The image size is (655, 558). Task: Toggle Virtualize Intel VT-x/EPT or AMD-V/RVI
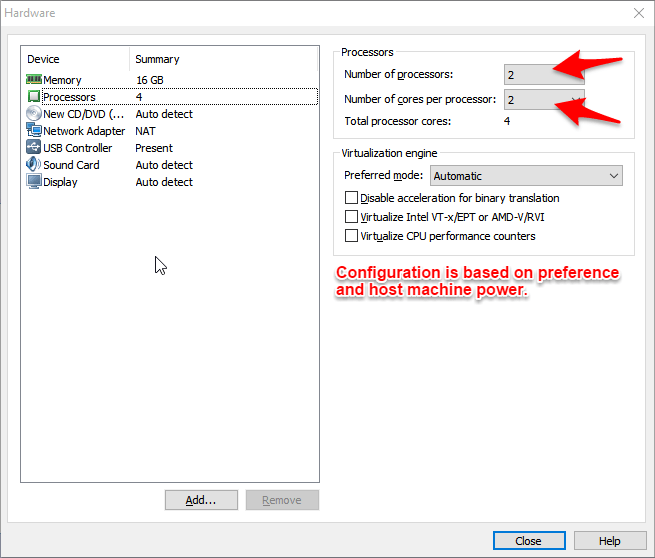click(351, 217)
